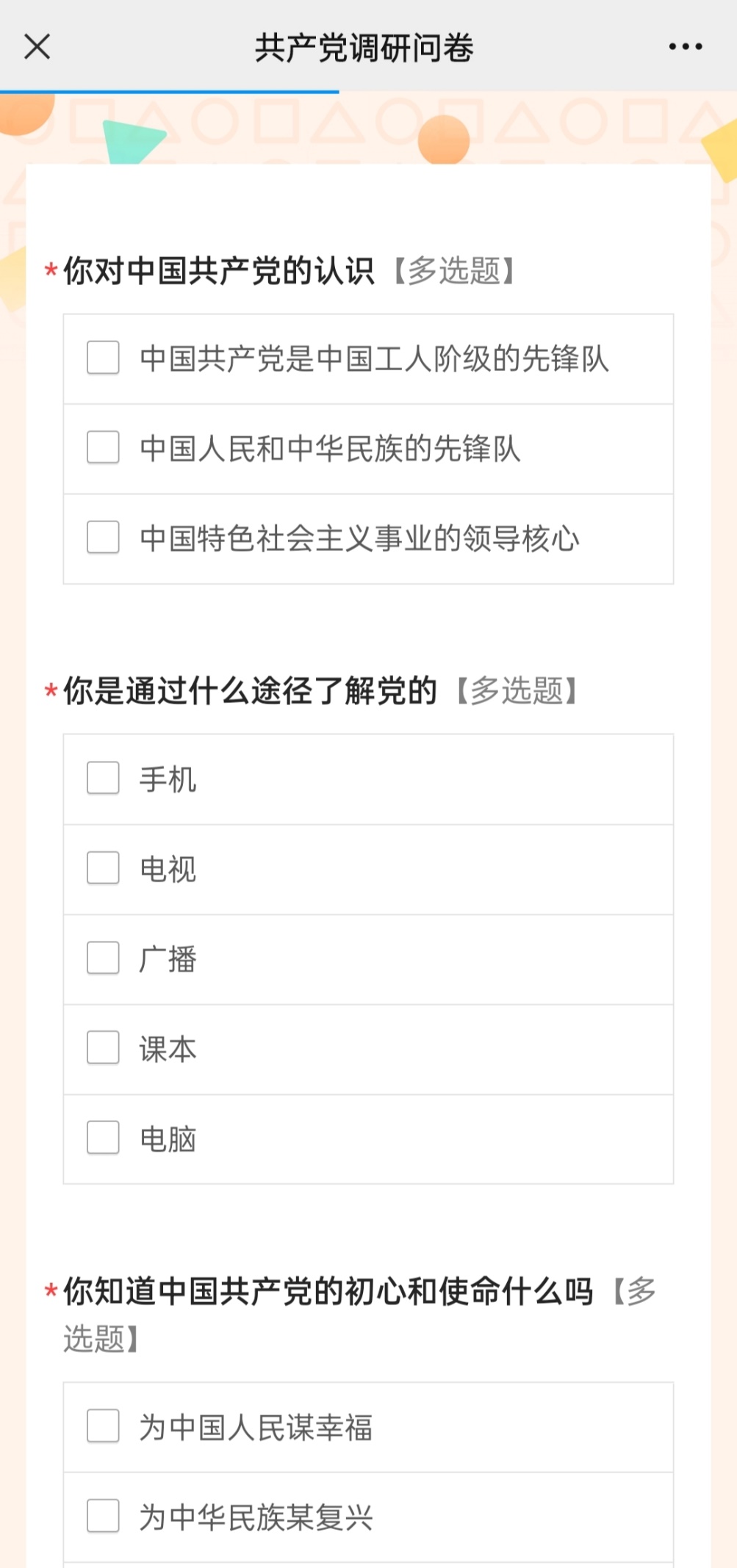This screenshot has width=737, height=1568.
Task: Check the 课本 option
Action: [103, 1048]
